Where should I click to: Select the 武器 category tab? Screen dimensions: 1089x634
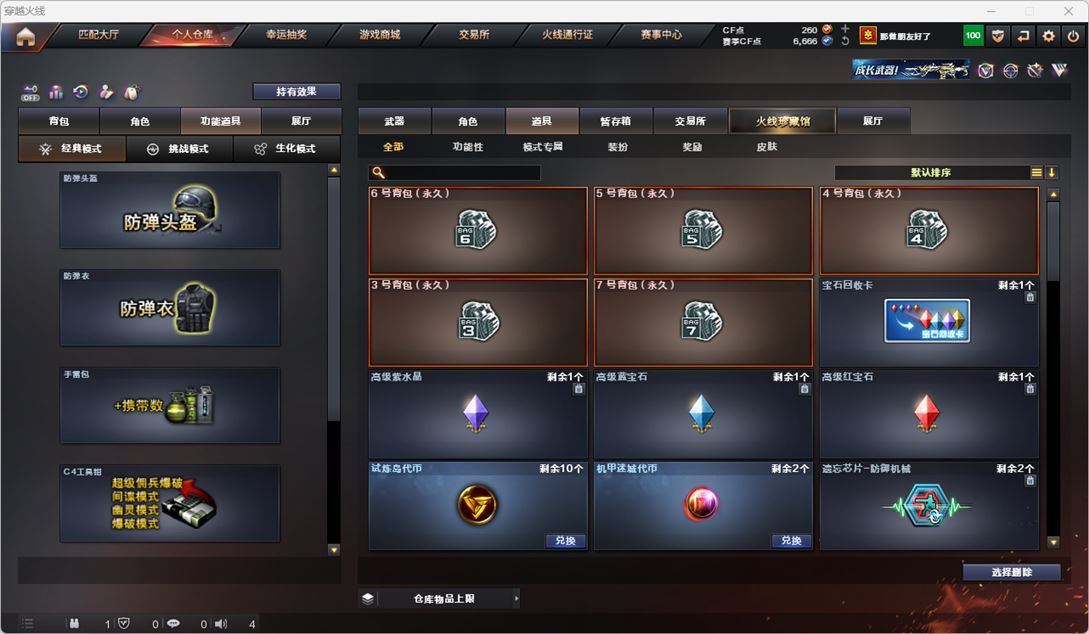pos(394,121)
